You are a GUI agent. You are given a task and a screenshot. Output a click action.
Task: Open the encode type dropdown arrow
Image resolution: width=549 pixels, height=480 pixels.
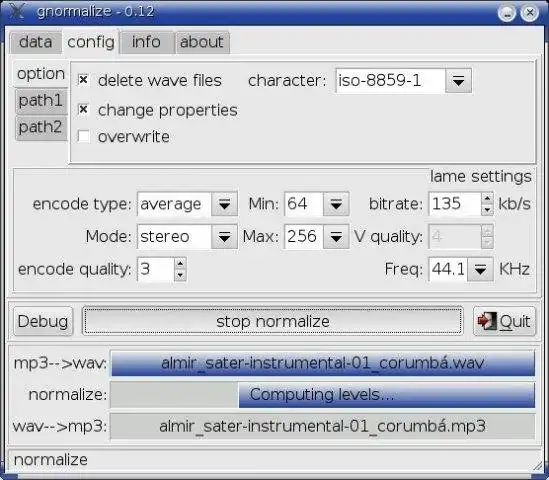click(x=224, y=204)
